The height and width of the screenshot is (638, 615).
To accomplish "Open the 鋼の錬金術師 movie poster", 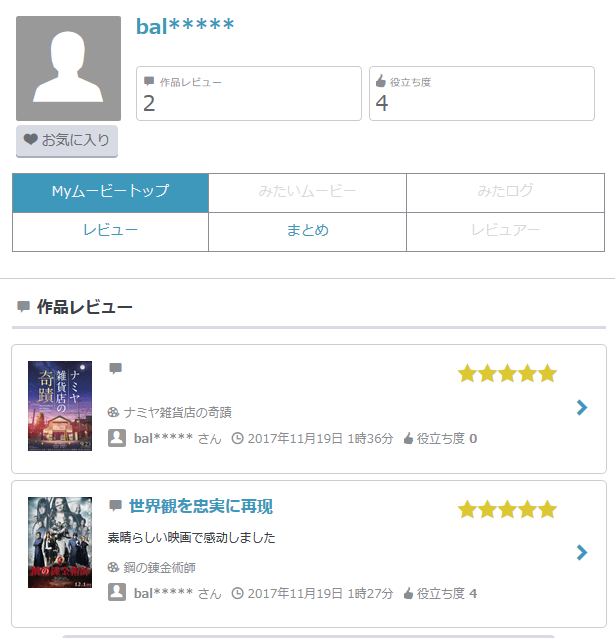I will coord(60,542).
